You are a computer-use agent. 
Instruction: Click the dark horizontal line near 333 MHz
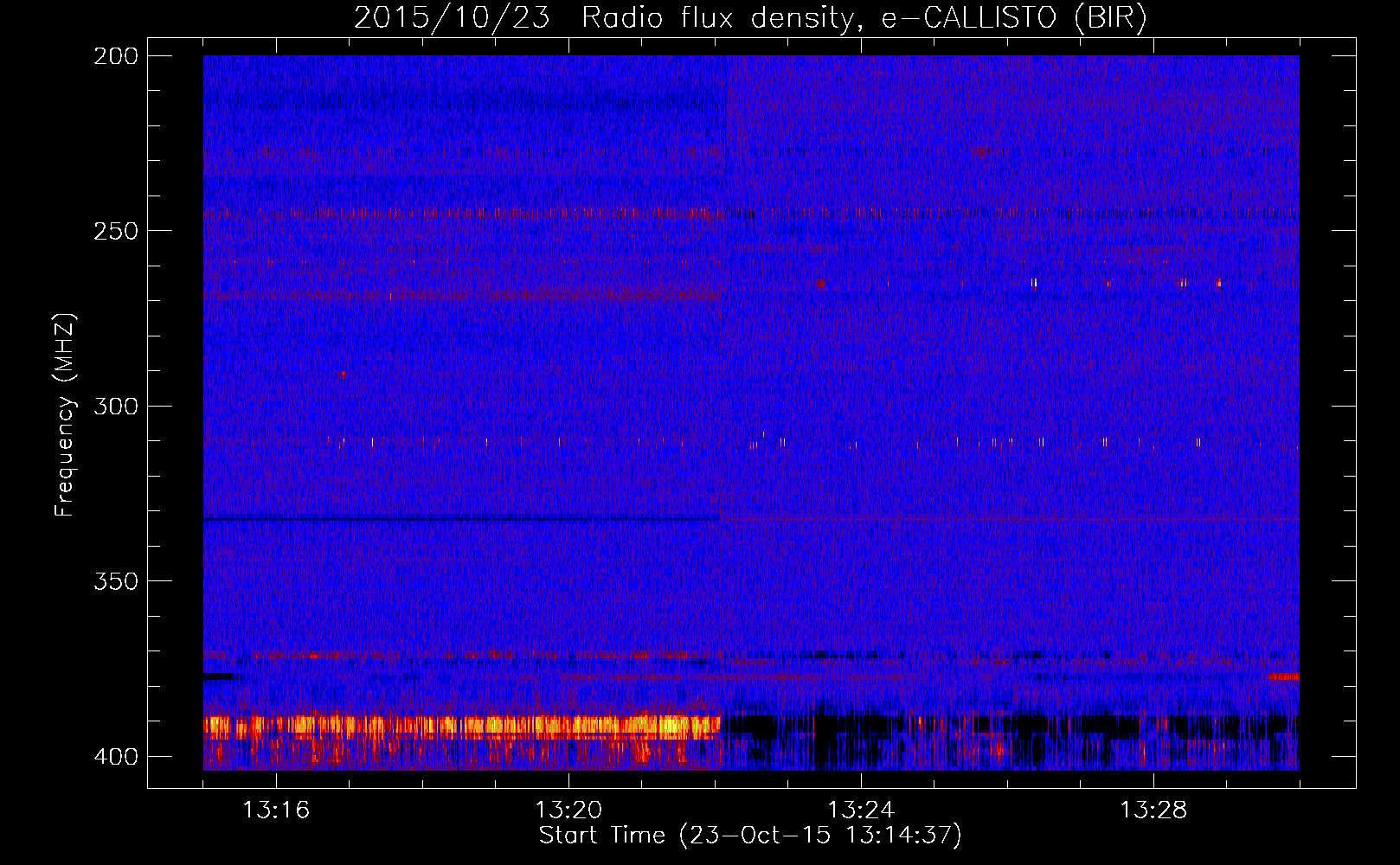point(462,519)
